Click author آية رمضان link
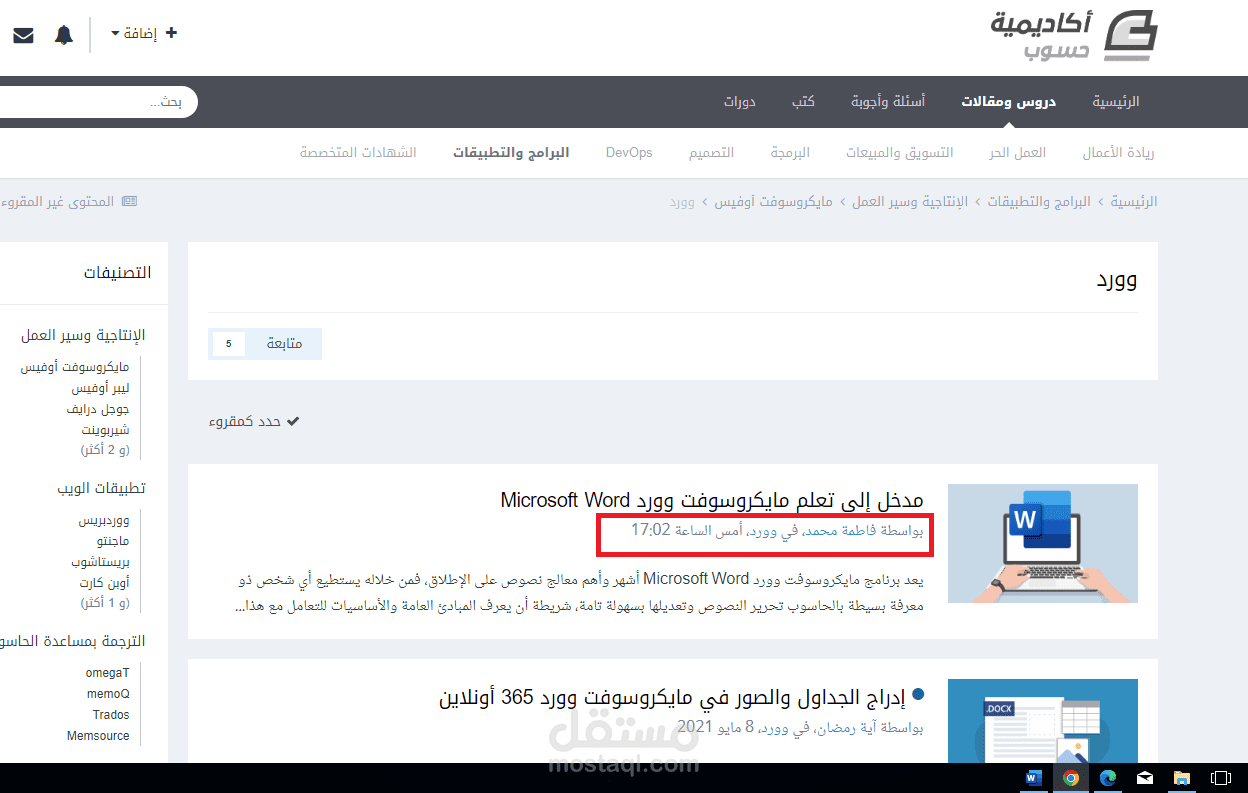The image size is (1248, 793). pyautogui.click(x=844, y=726)
